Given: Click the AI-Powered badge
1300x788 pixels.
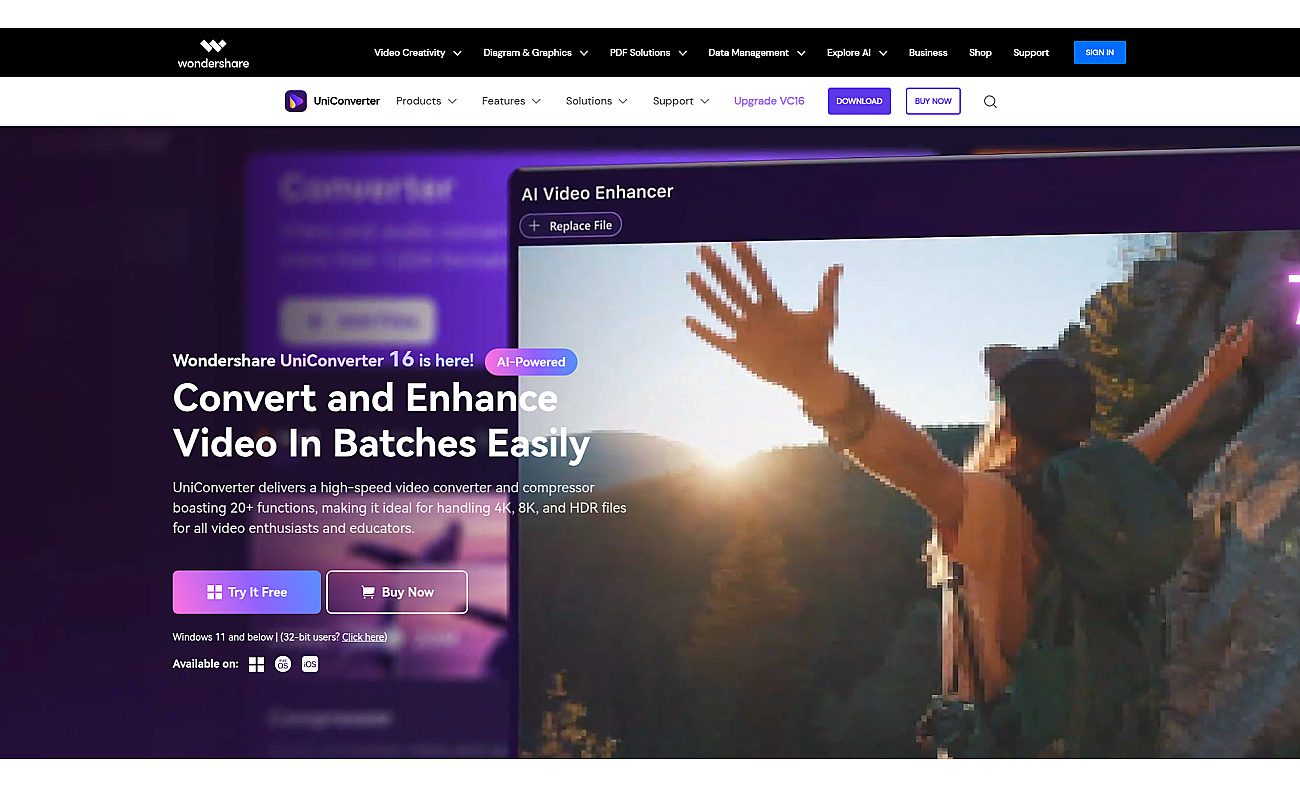Looking at the screenshot, I should (531, 362).
